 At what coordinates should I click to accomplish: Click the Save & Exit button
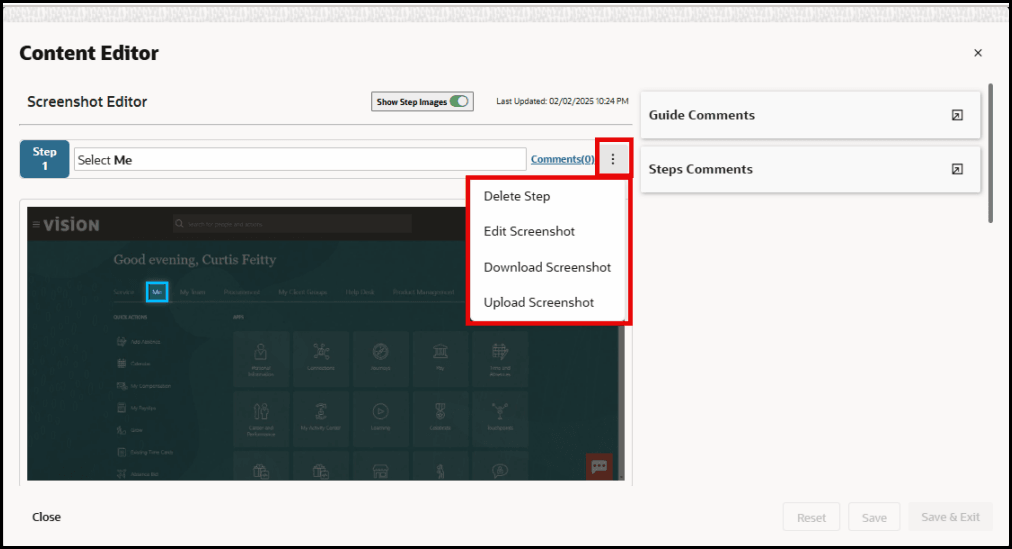(950, 517)
